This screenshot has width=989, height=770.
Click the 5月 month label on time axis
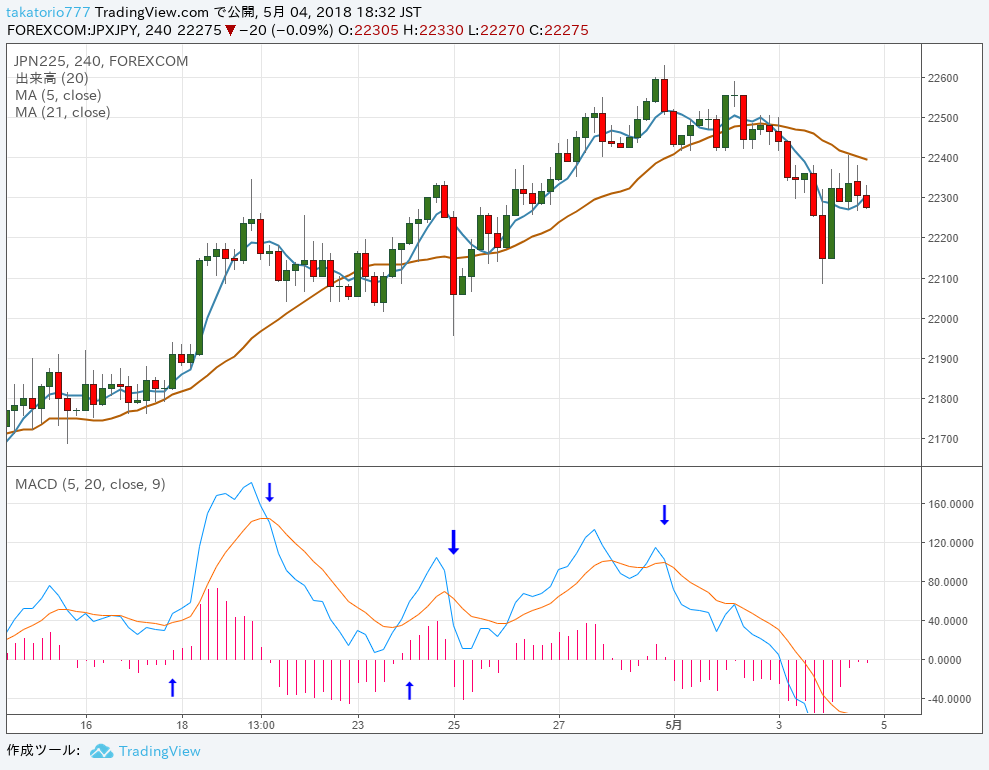point(674,725)
